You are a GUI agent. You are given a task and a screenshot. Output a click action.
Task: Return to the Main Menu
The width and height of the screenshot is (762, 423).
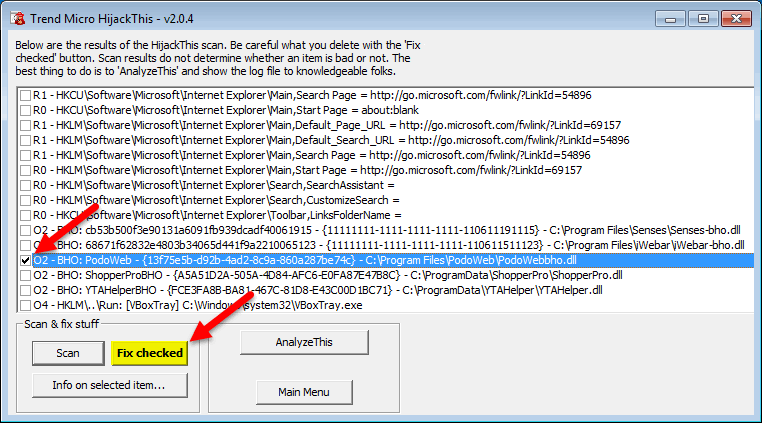coord(304,392)
